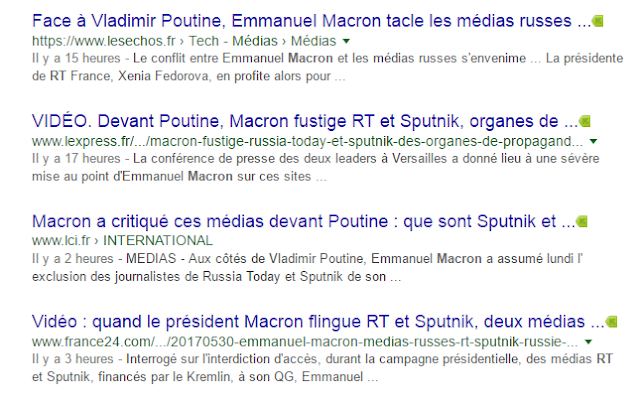
Task: Expand the dropdown arrow beside the lesechos.fr URL
Action: pos(346,41)
